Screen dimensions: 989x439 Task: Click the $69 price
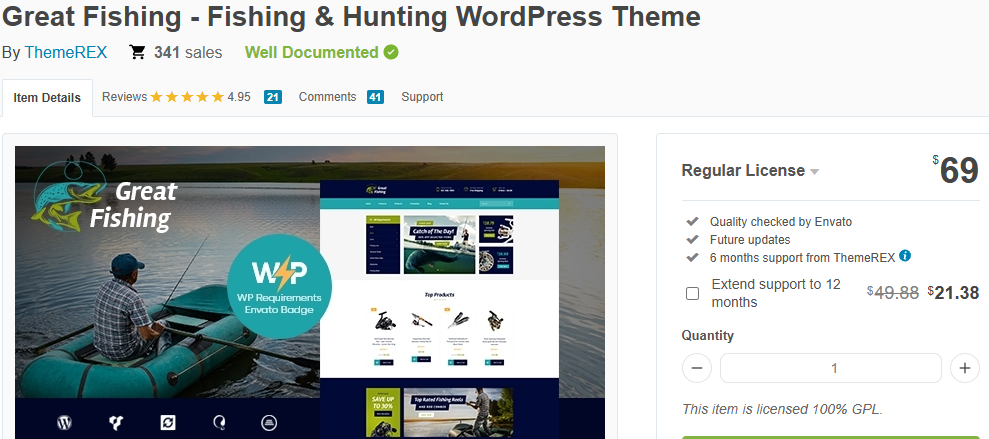956,170
